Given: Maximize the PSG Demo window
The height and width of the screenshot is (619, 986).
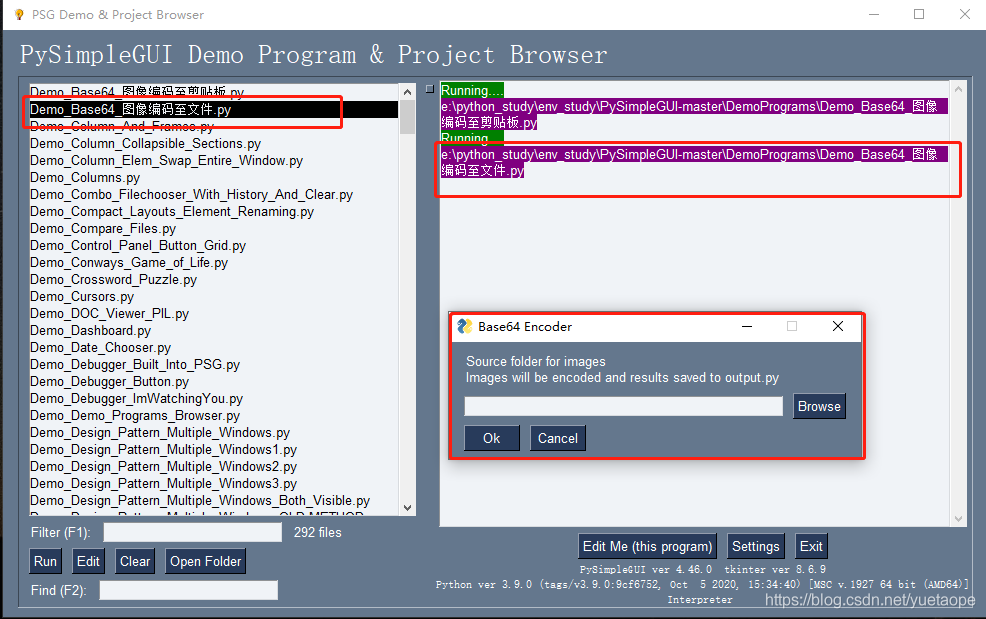Looking at the screenshot, I should [x=919, y=14].
